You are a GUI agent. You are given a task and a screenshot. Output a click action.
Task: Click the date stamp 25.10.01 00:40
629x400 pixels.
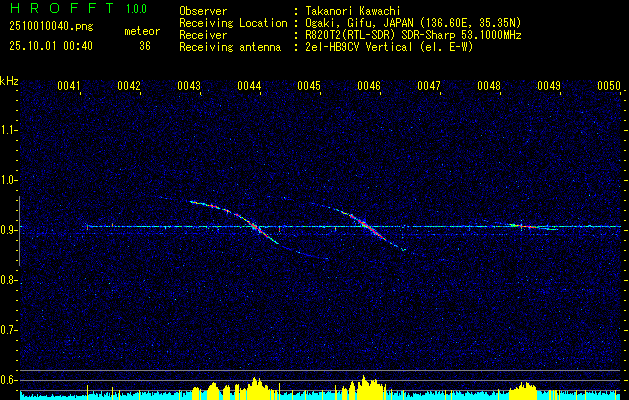point(51,46)
